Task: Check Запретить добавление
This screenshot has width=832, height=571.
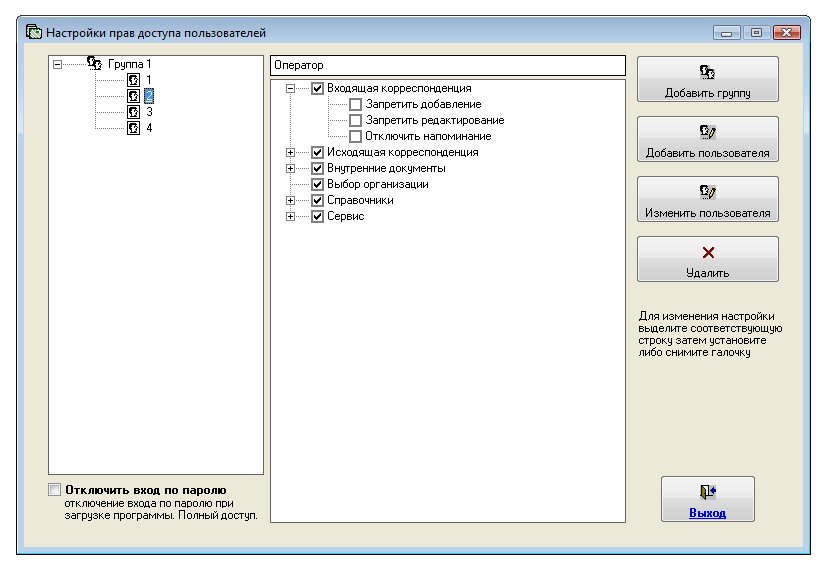Action: point(356,105)
